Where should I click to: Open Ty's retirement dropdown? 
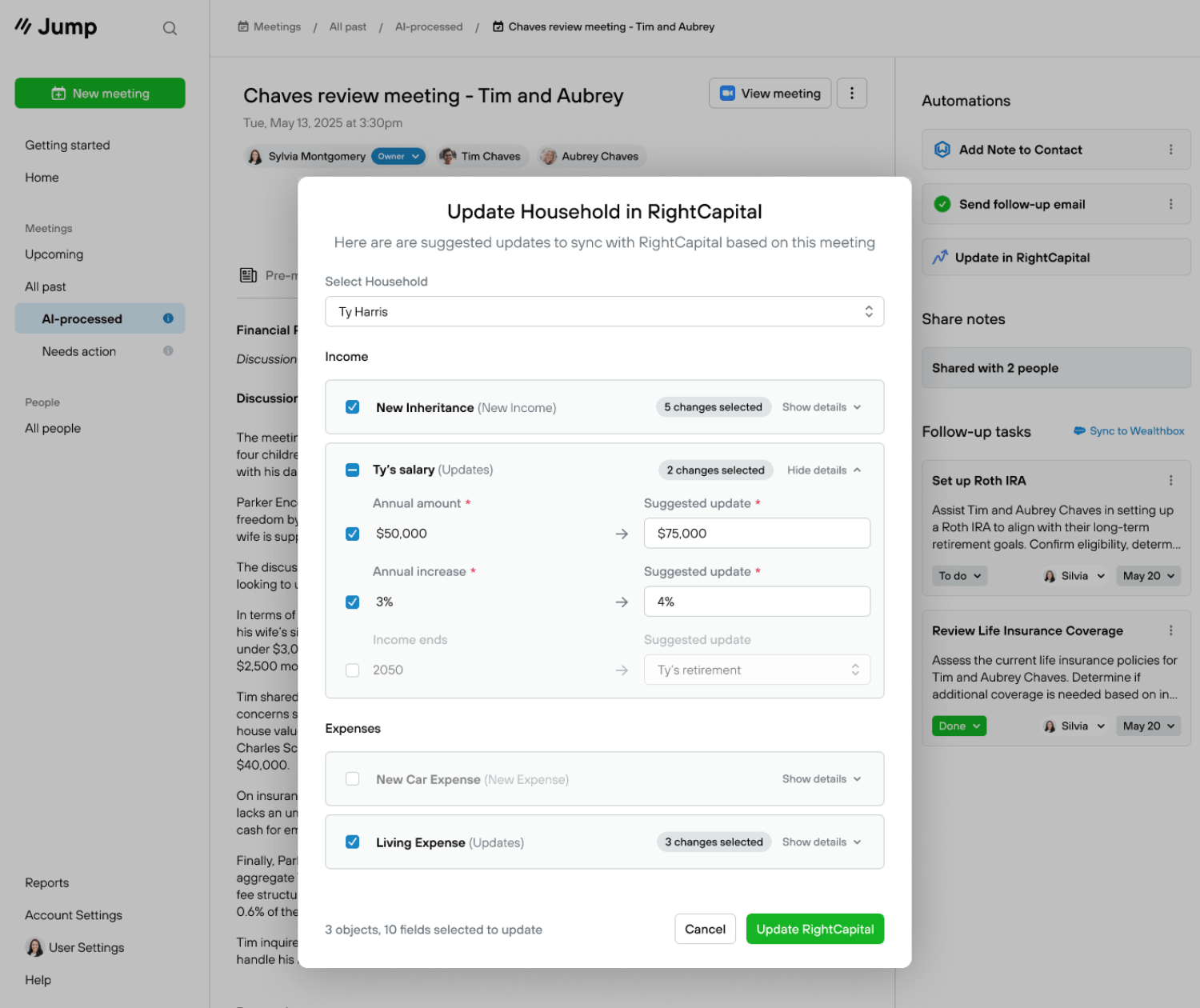tap(757, 670)
